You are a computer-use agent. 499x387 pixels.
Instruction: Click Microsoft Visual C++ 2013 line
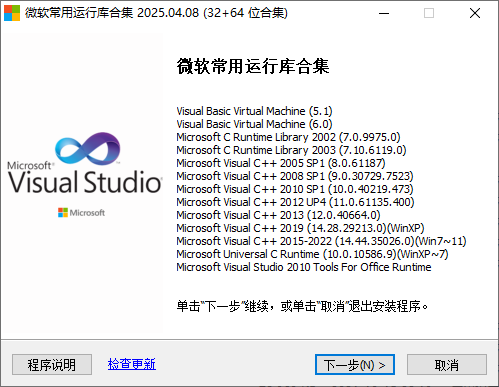278,215
